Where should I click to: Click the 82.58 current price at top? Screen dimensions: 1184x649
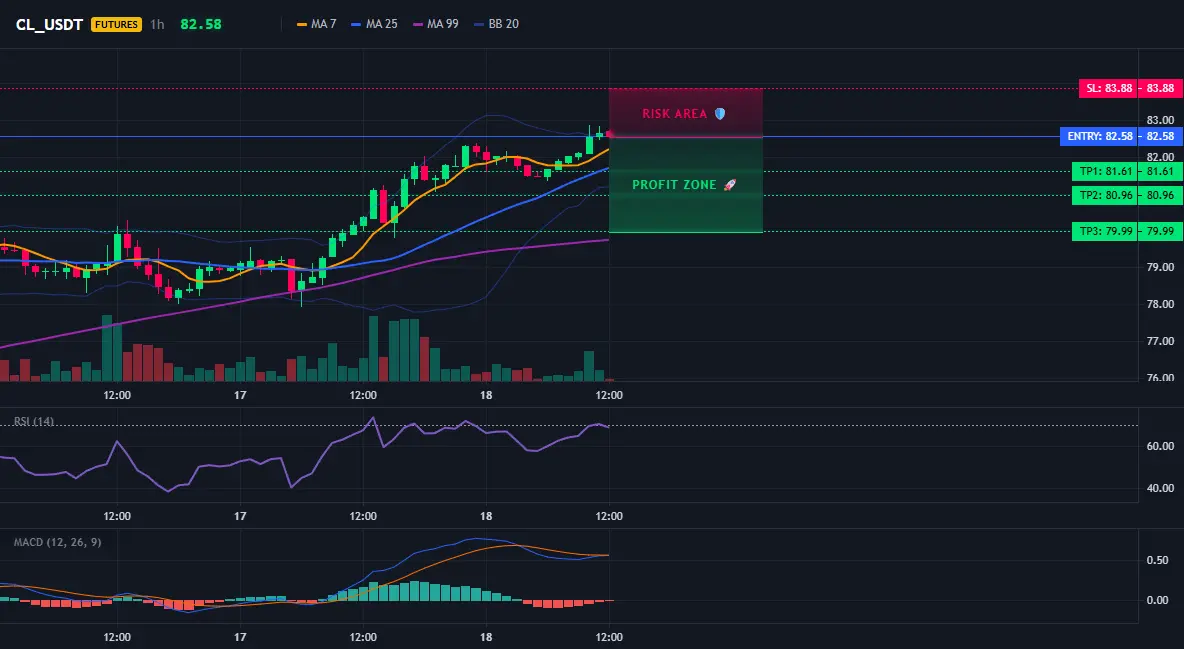[201, 24]
